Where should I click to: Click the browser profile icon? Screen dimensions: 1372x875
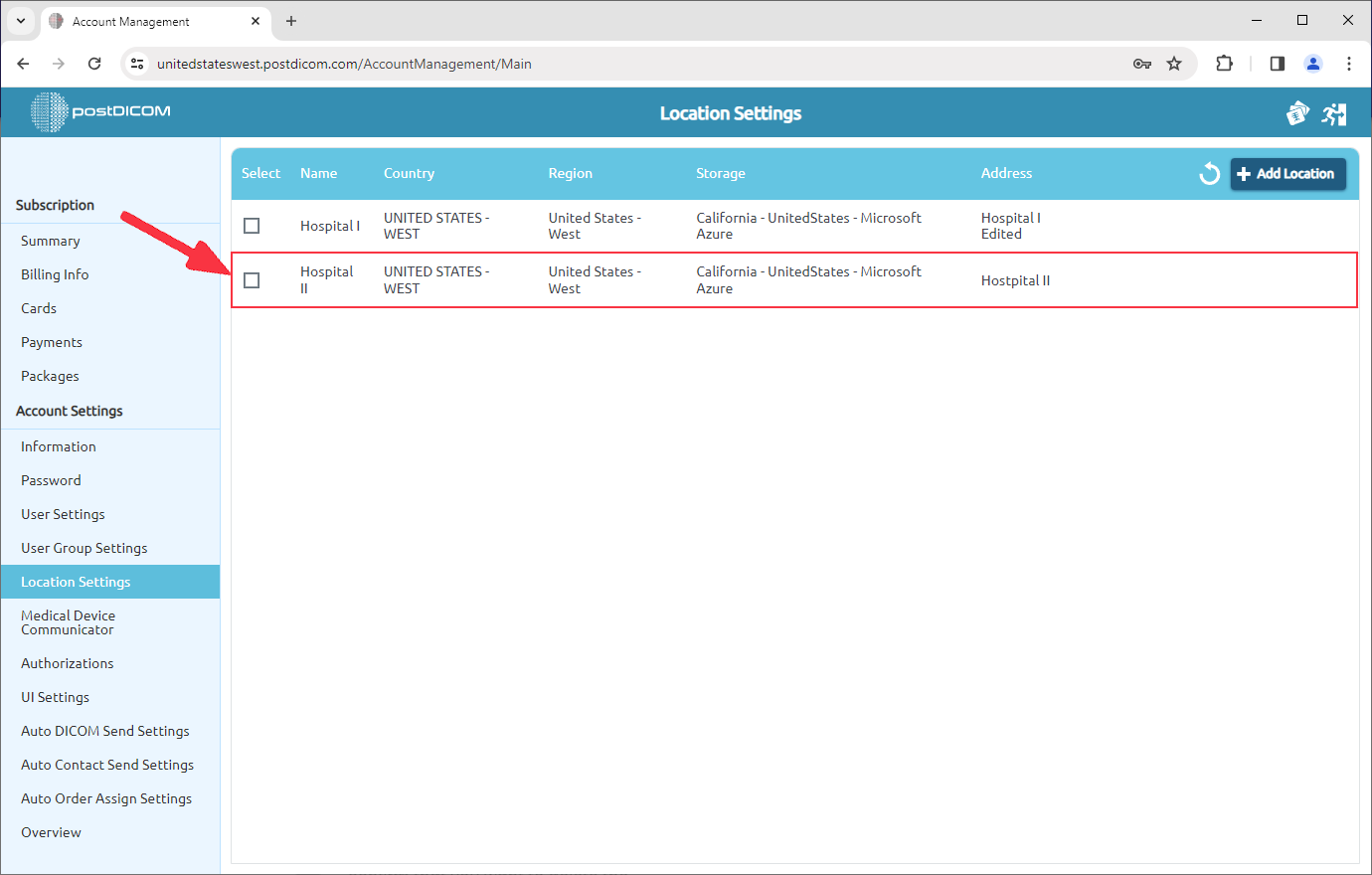click(1312, 63)
